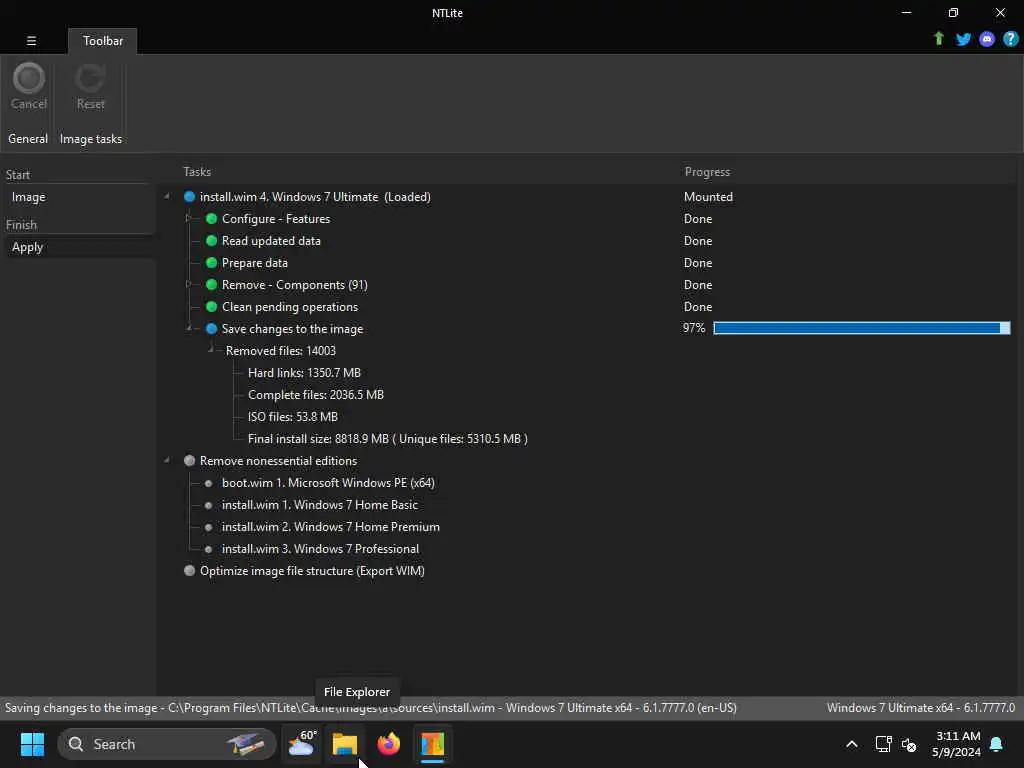Select the Clean pending operations row
Screen dimensions: 1024x768
point(290,306)
